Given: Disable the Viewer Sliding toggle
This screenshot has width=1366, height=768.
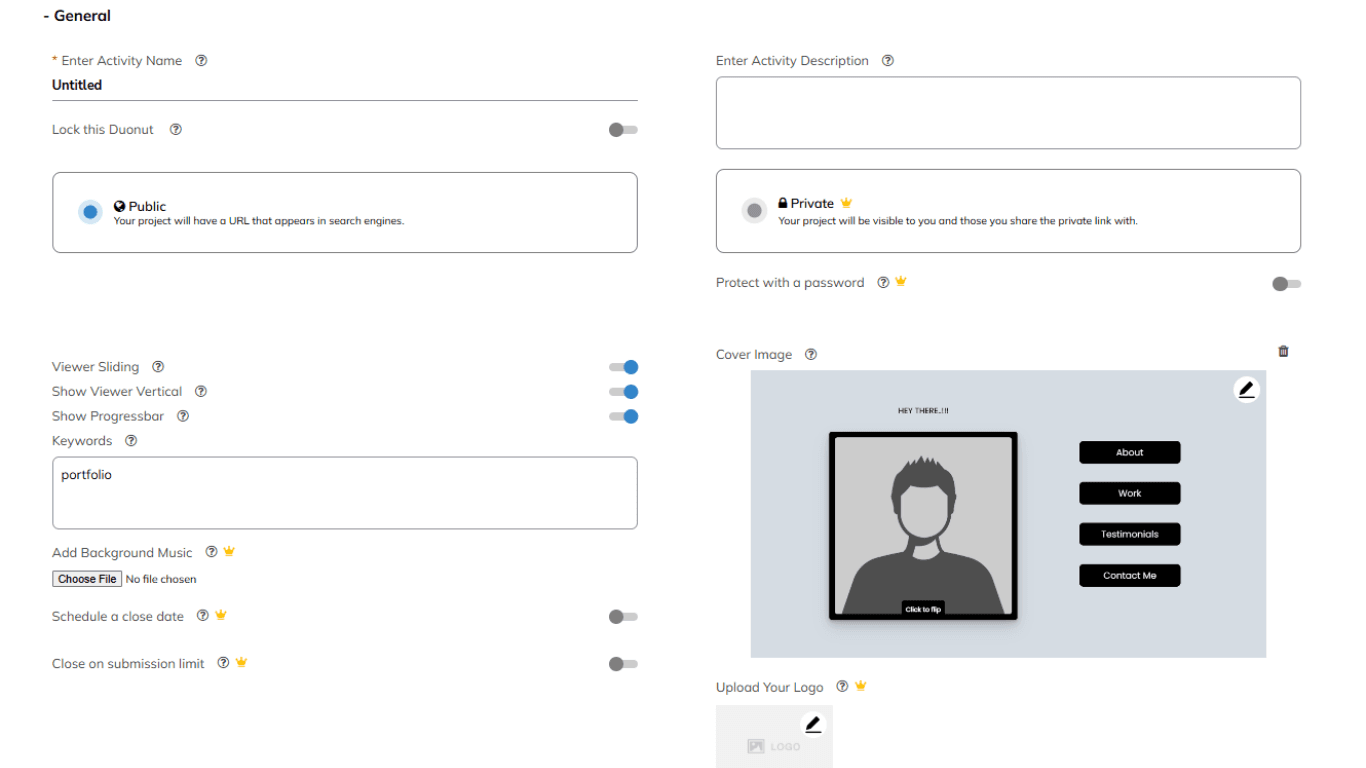Looking at the screenshot, I should tap(623, 367).
